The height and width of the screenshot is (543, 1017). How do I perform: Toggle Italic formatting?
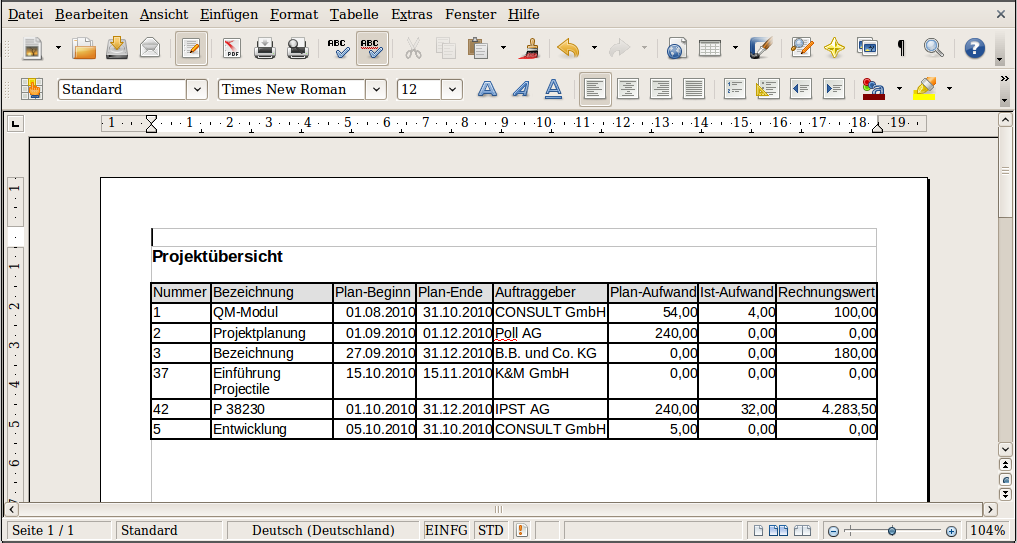click(520, 89)
